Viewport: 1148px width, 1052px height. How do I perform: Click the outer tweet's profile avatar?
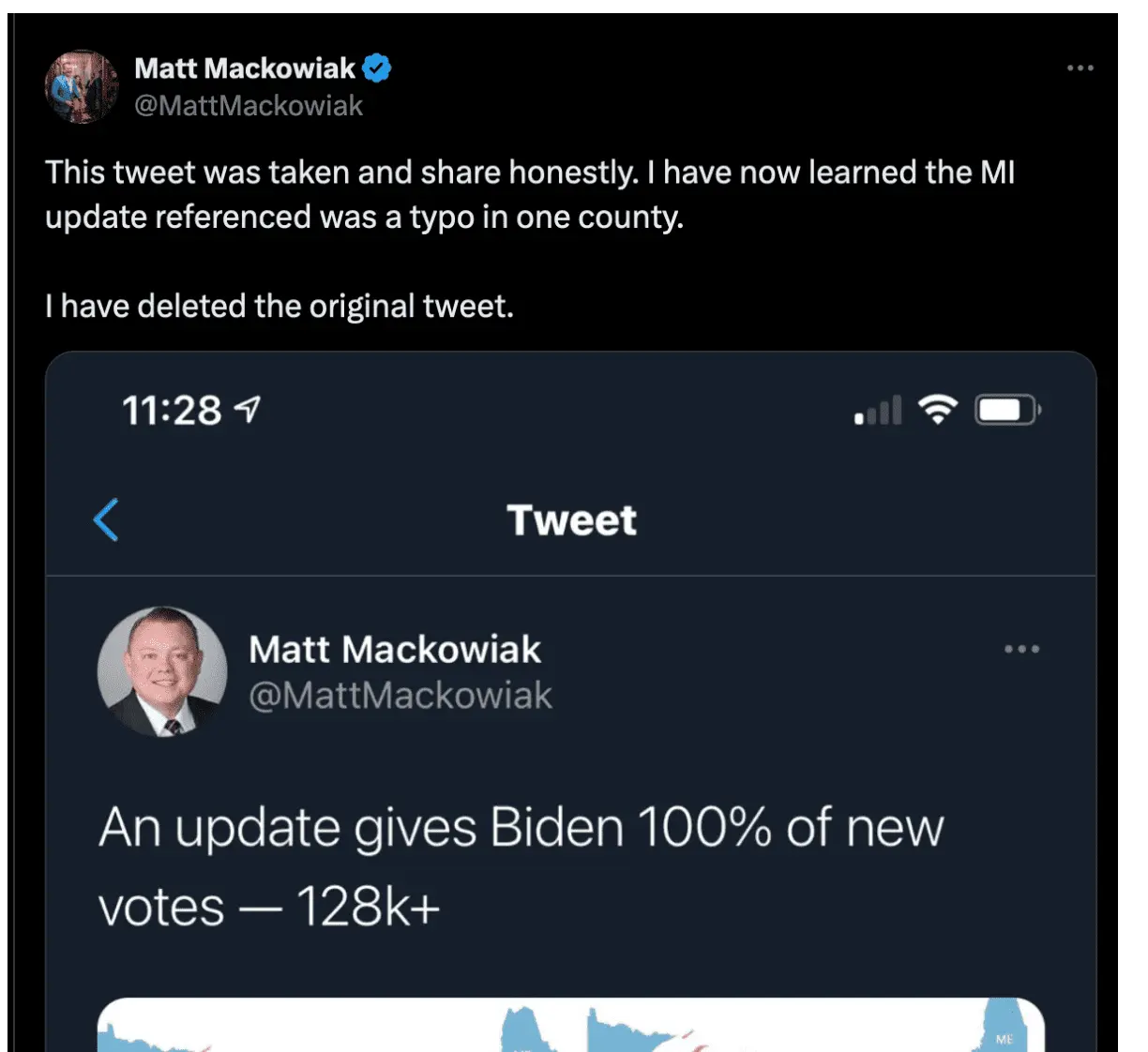82,86
